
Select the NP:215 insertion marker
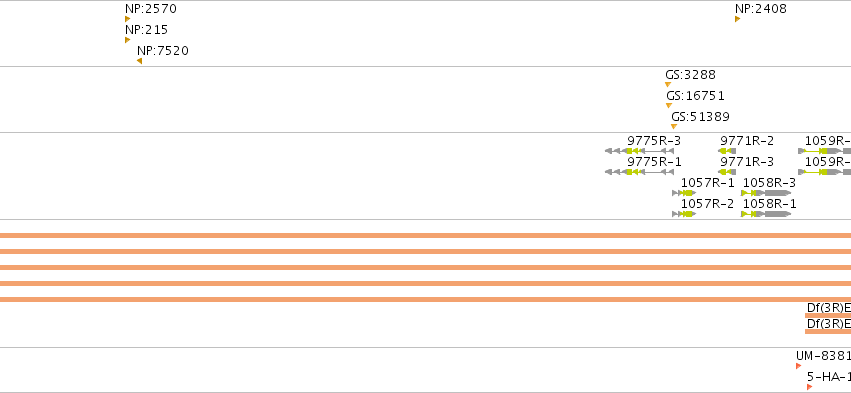point(128,40)
